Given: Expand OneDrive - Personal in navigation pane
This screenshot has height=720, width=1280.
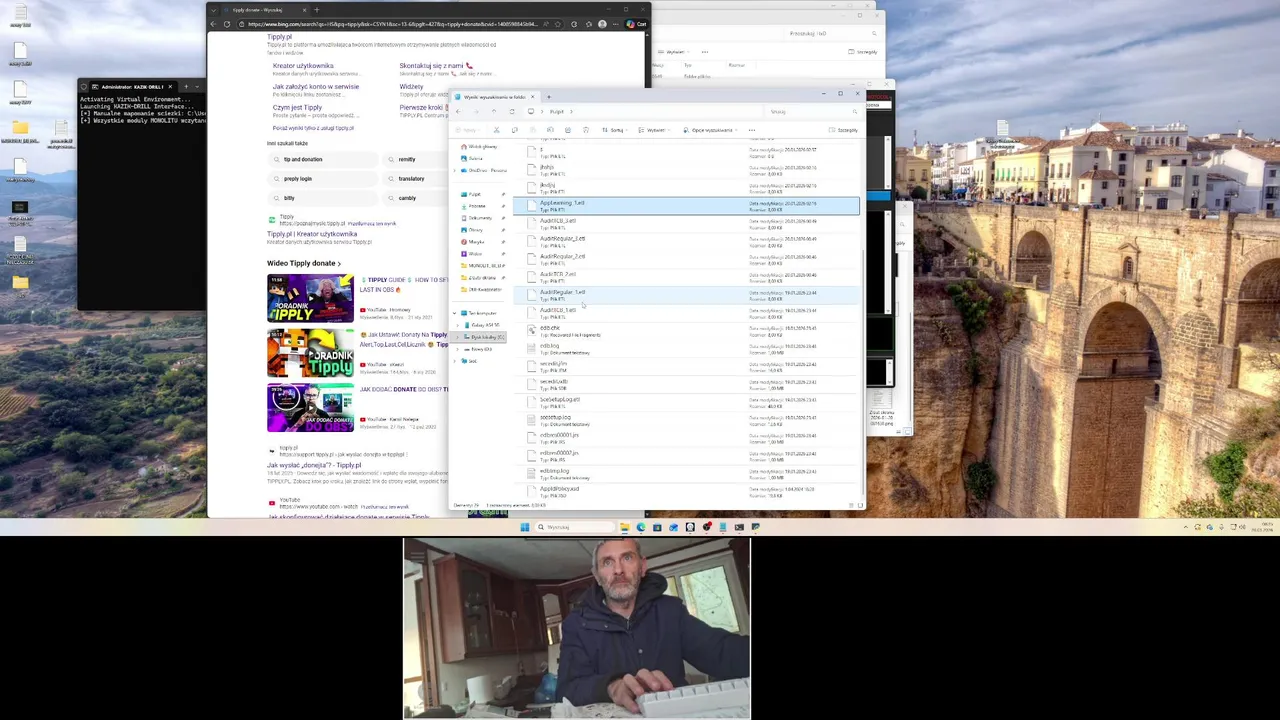Looking at the screenshot, I should pyautogui.click(x=455, y=170).
